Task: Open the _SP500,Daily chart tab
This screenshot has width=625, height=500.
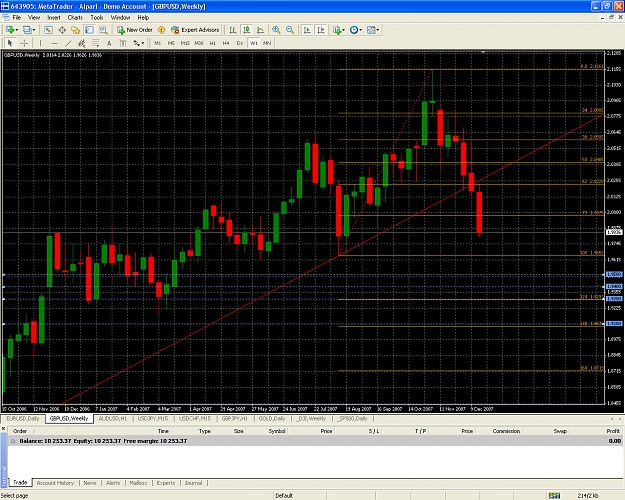Action: [x=352, y=419]
